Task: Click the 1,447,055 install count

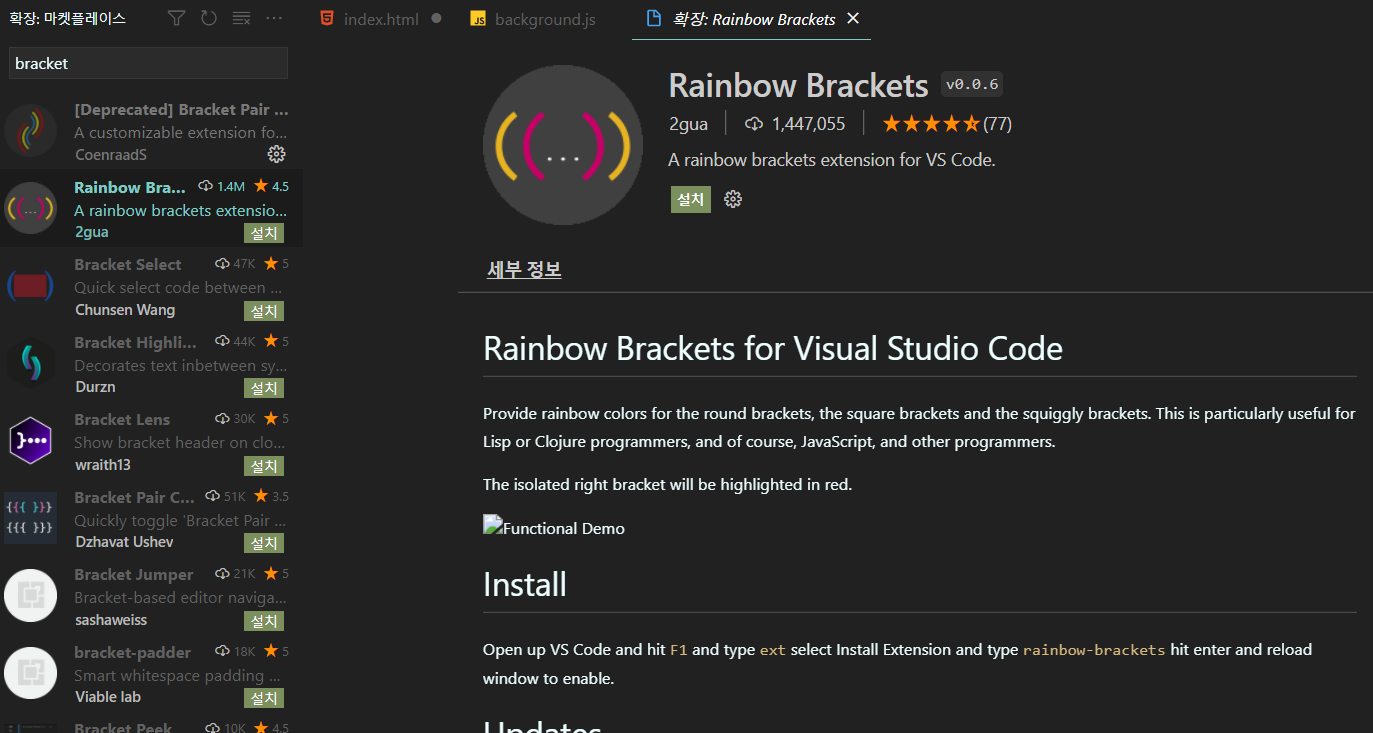Action: point(795,124)
